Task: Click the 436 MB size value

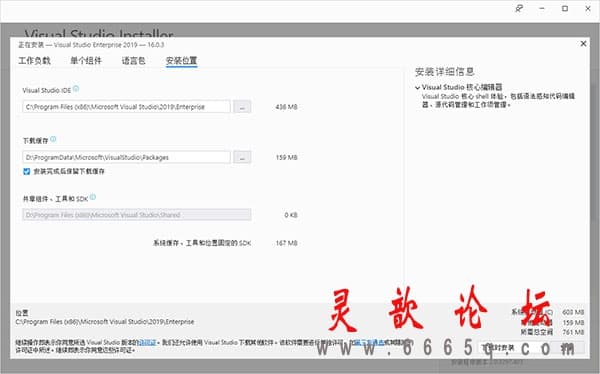Action: coord(286,107)
